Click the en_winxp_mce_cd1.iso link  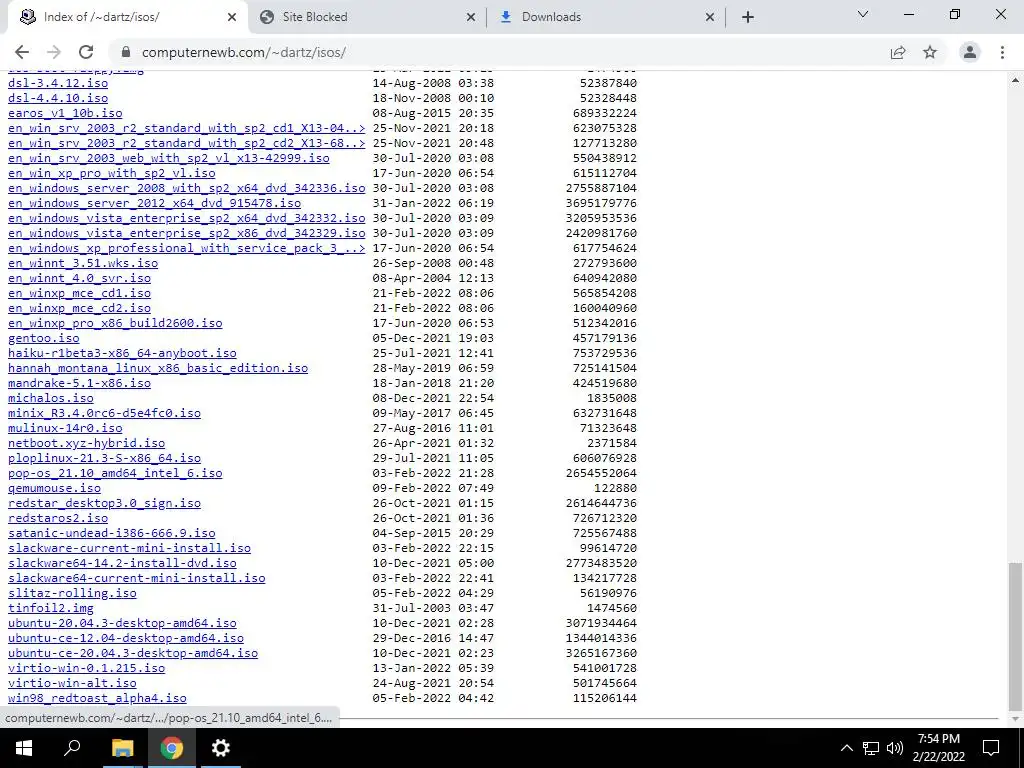(x=80, y=293)
